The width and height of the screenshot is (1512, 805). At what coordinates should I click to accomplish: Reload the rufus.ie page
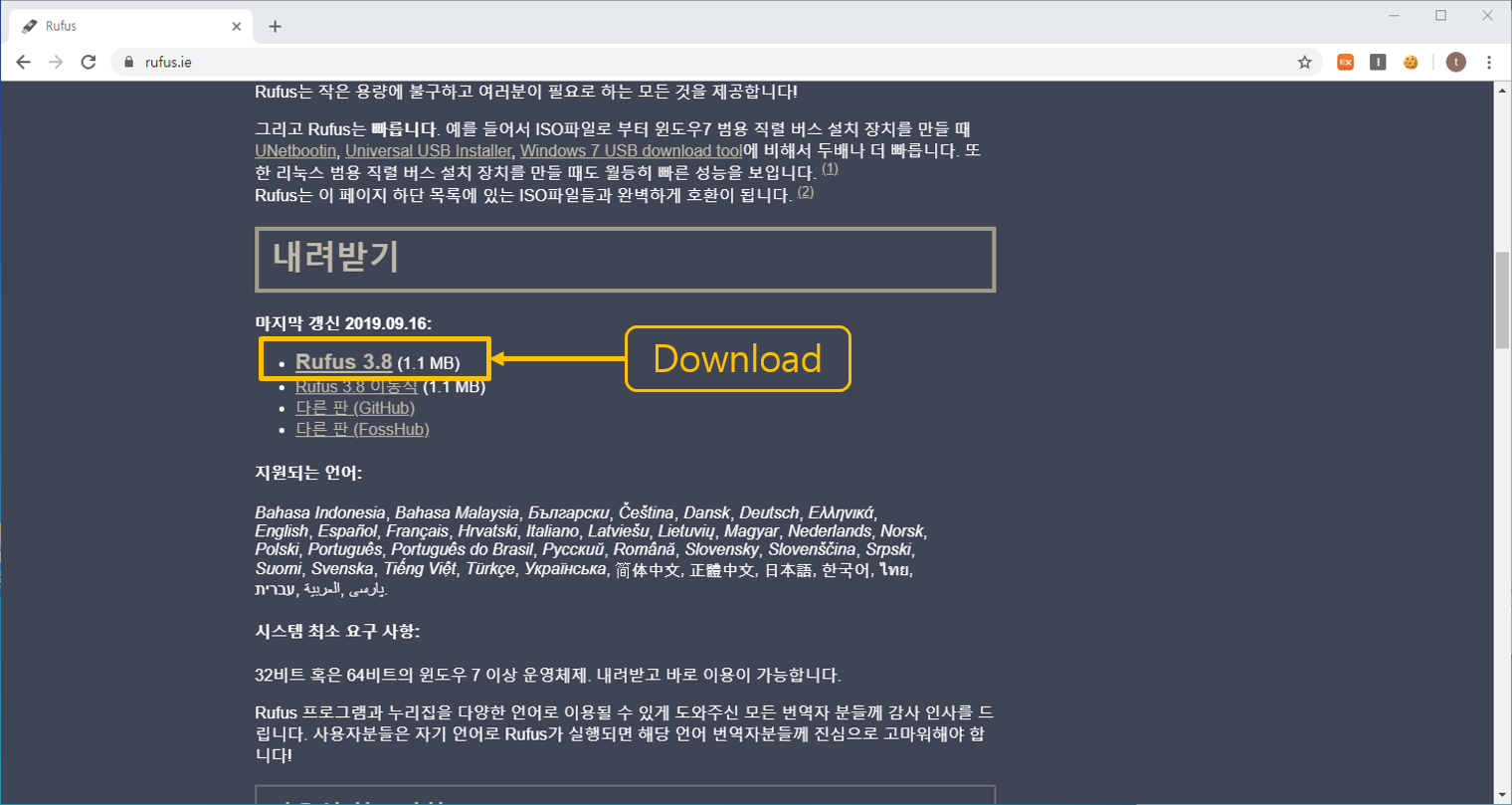tap(89, 62)
